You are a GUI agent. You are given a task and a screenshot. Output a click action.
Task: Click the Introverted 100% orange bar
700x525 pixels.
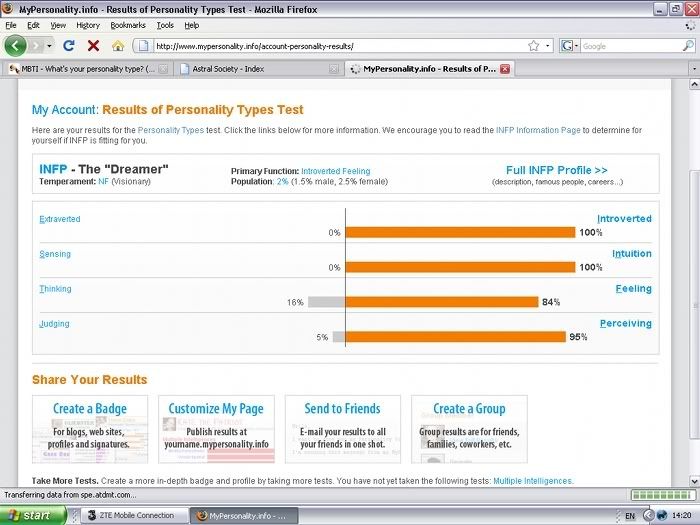(460, 232)
